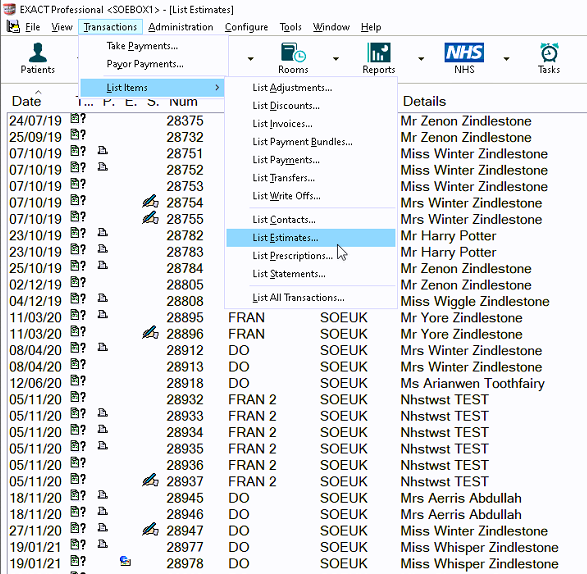Screen dimensions: 587x574
Task: Click printed icon in row 28808
Action: tap(103, 298)
